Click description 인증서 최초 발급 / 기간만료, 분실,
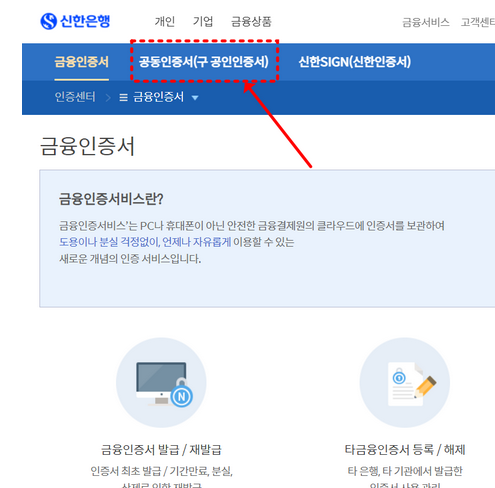 point(161,471)
